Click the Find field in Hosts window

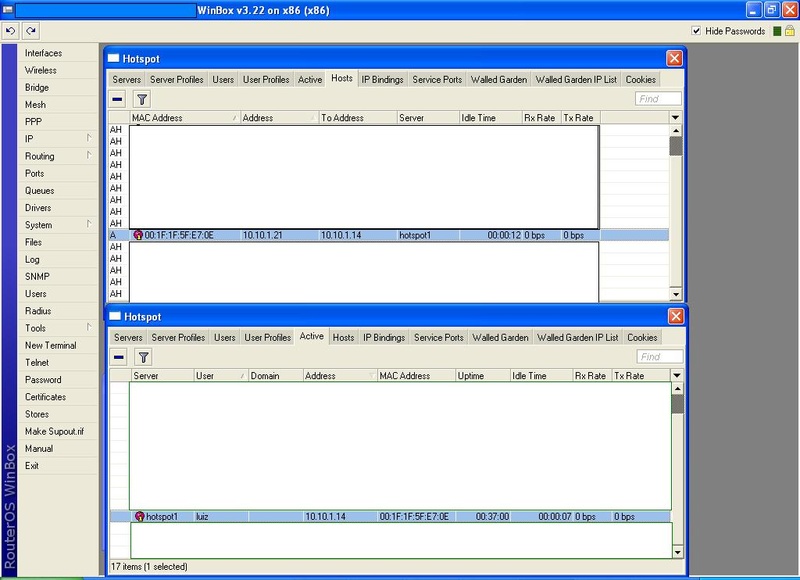pos(658,98)
